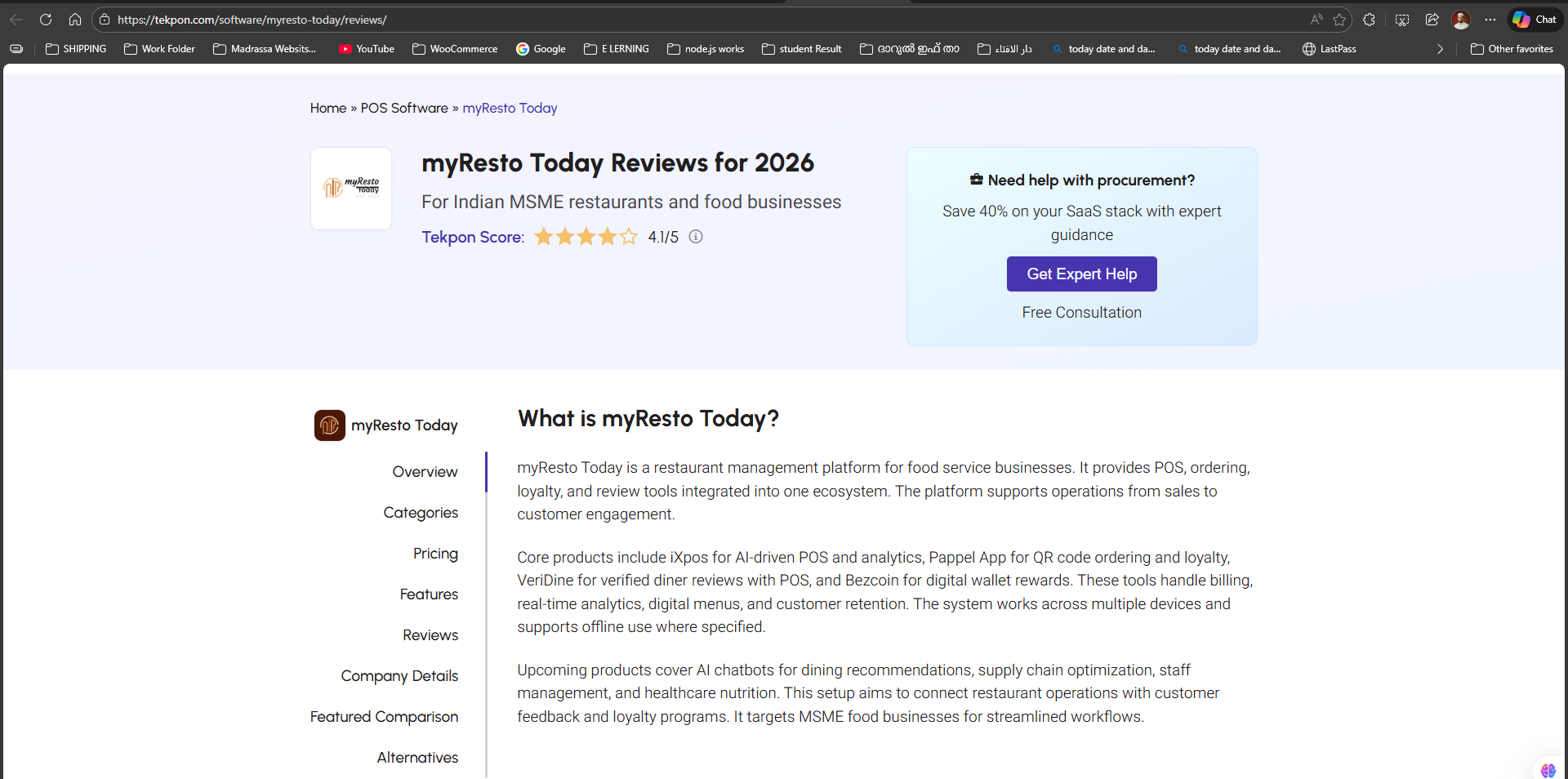Open the tab actions icon on favorites bar

[16, 49]
